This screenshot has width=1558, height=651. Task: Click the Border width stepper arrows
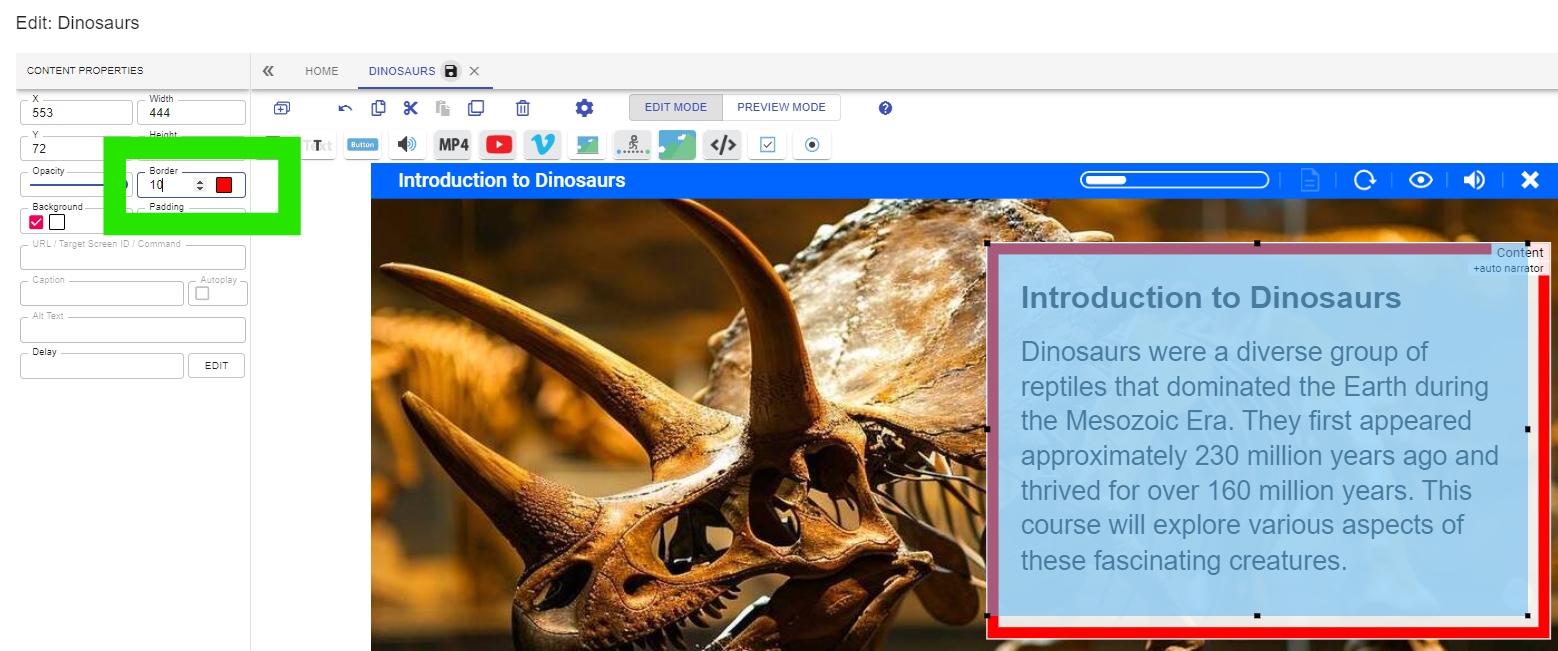200,185
